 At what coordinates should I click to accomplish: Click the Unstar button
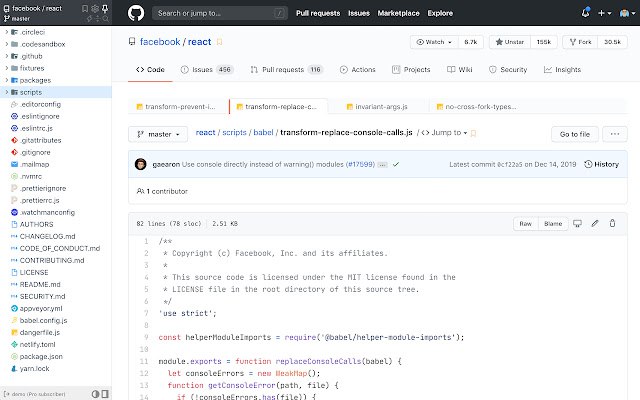[510, 42]
